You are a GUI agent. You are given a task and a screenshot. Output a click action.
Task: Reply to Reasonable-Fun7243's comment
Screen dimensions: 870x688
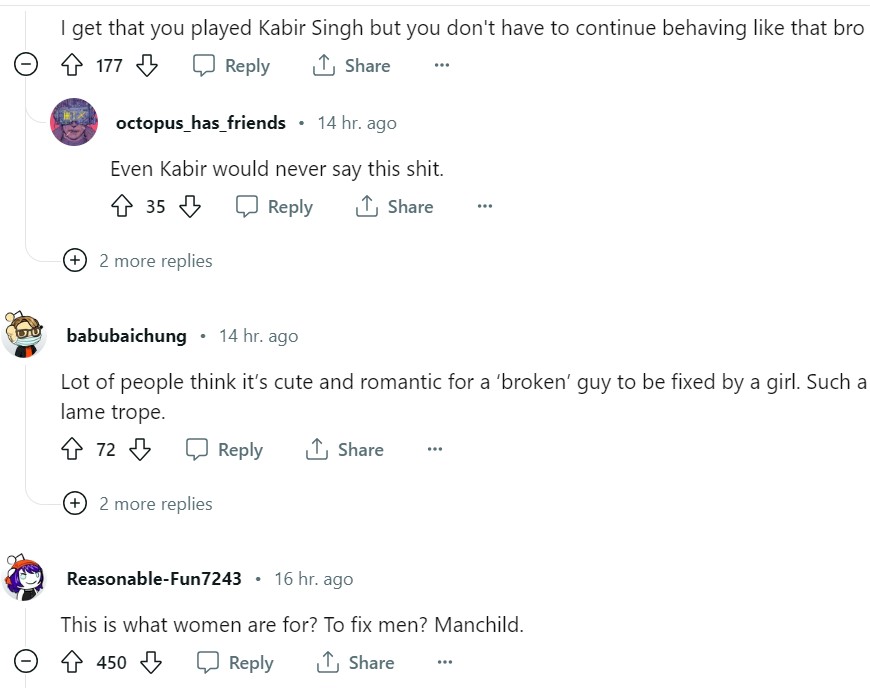click(x=235, y=662)
